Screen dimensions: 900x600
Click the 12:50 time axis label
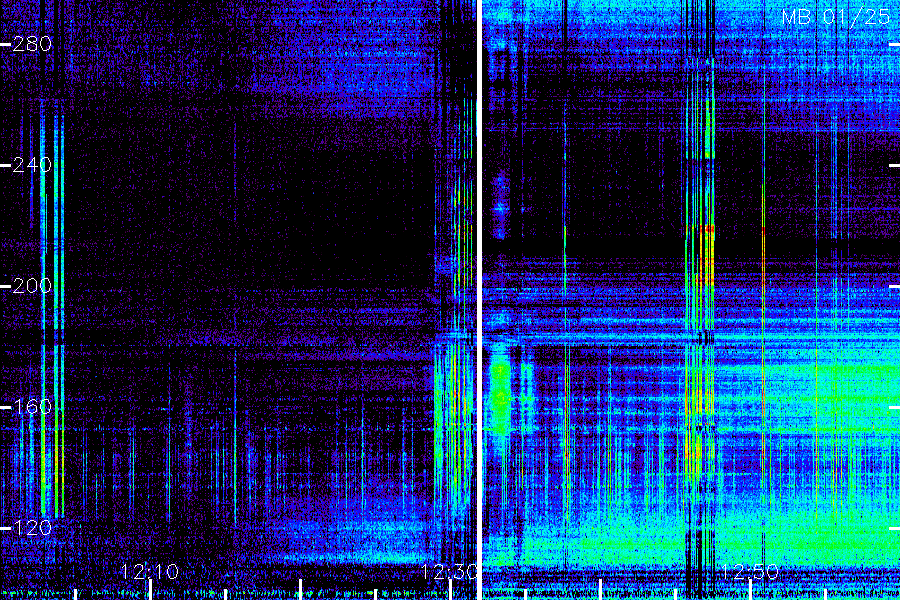click(x=750, y=572)
